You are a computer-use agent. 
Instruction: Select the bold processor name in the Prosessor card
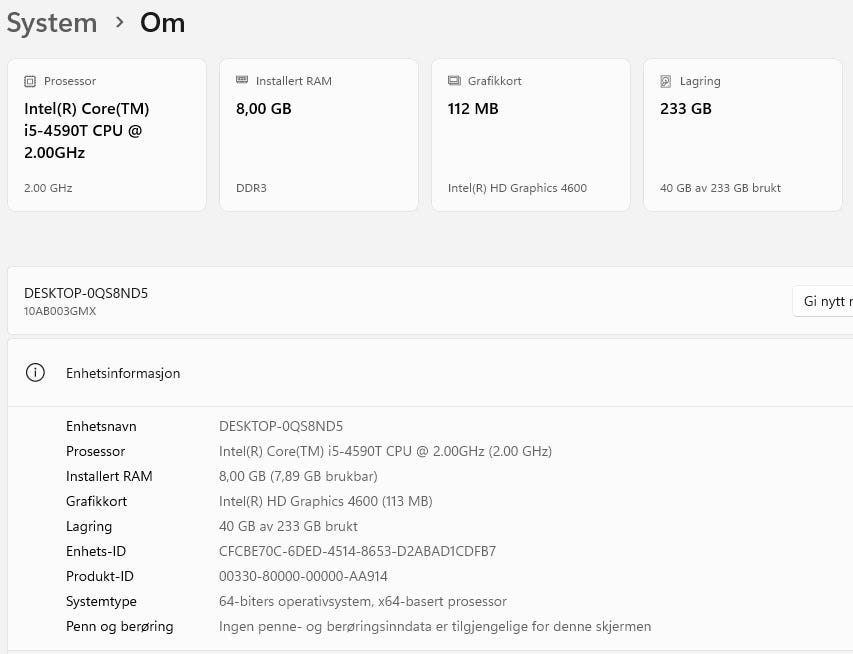(86, 131)
